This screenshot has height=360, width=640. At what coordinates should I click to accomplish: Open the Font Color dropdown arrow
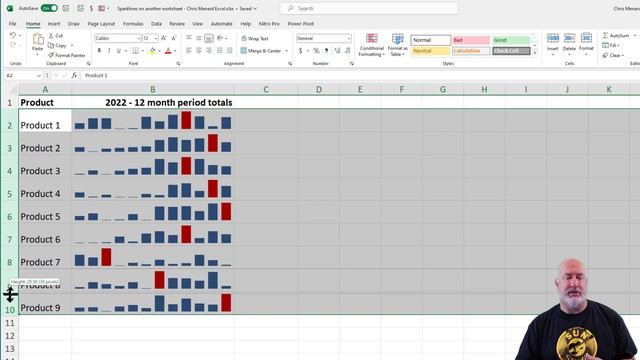tap(175, 51)
